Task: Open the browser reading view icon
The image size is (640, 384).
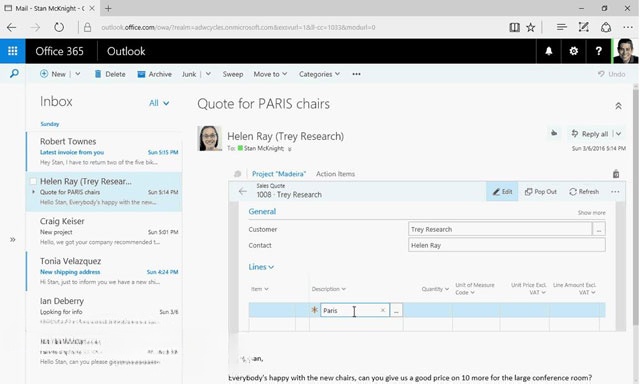Action: (x=514, y=27)
